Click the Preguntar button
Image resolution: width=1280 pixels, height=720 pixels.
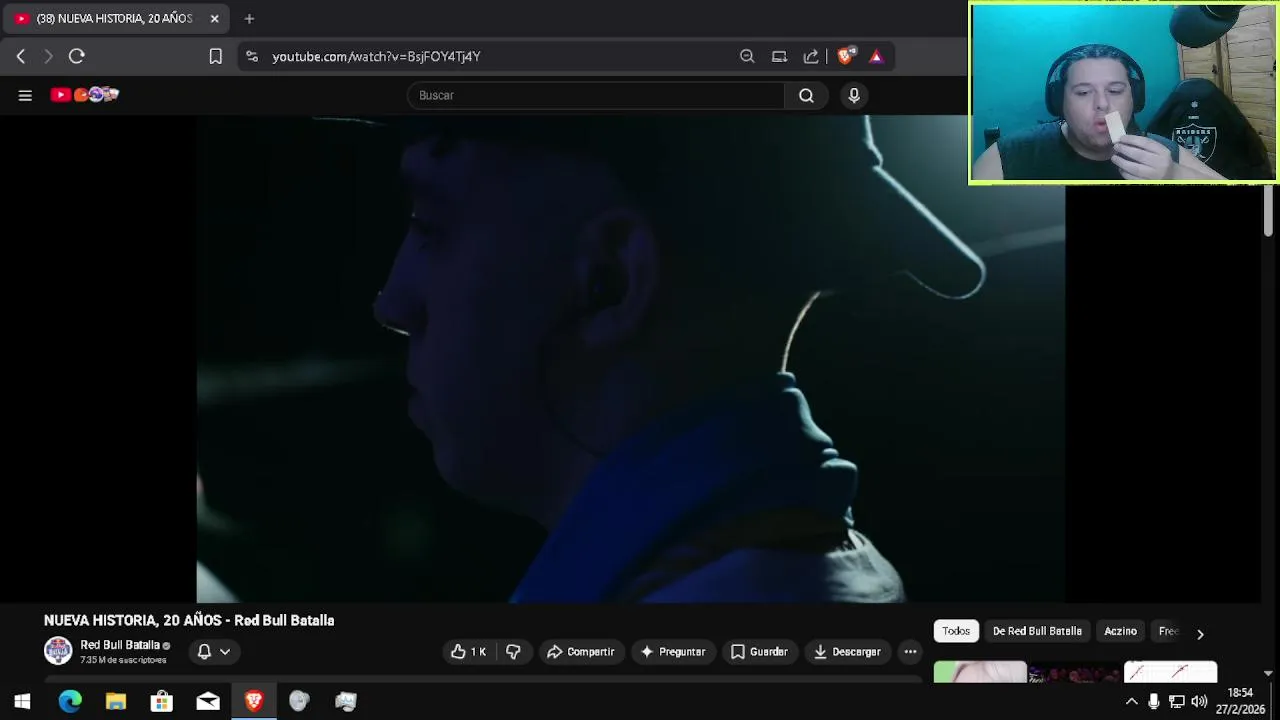point(673,652)
